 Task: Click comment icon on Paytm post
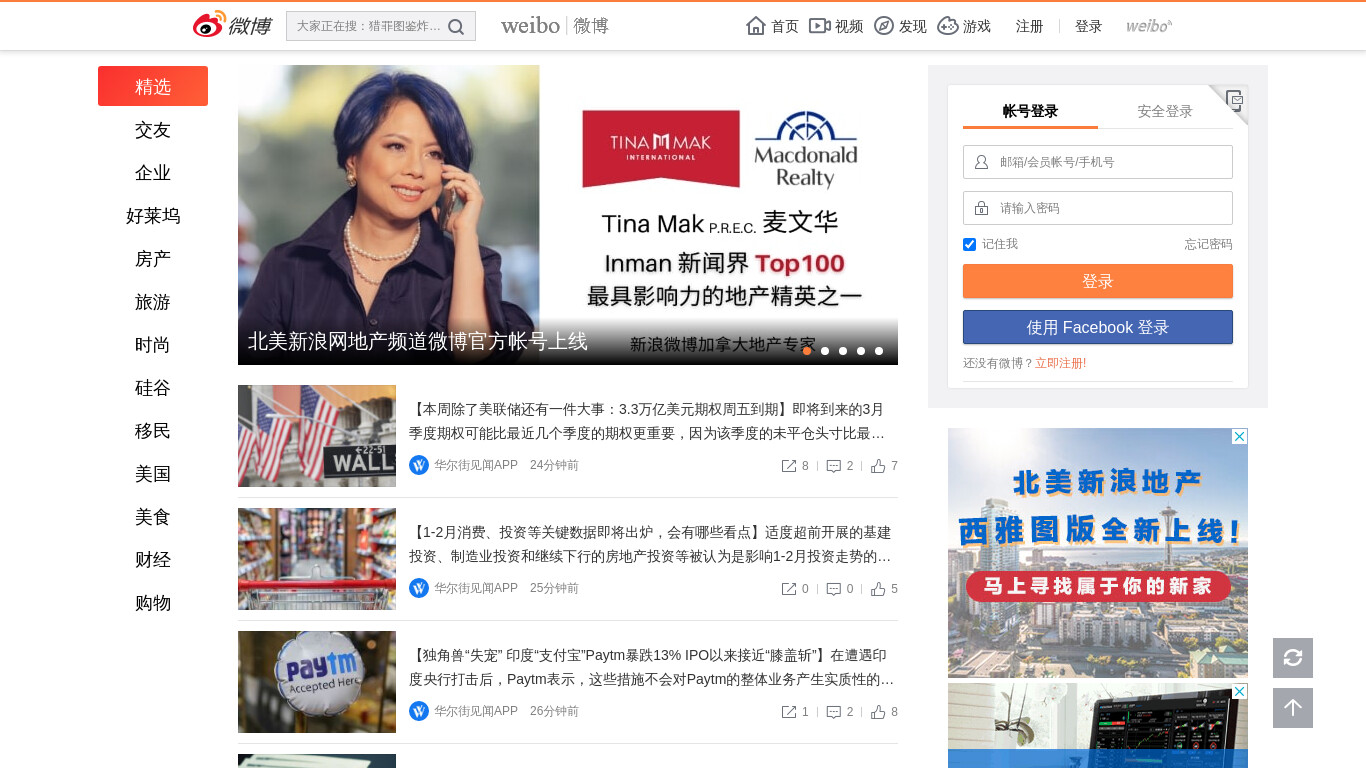(833, 712)
